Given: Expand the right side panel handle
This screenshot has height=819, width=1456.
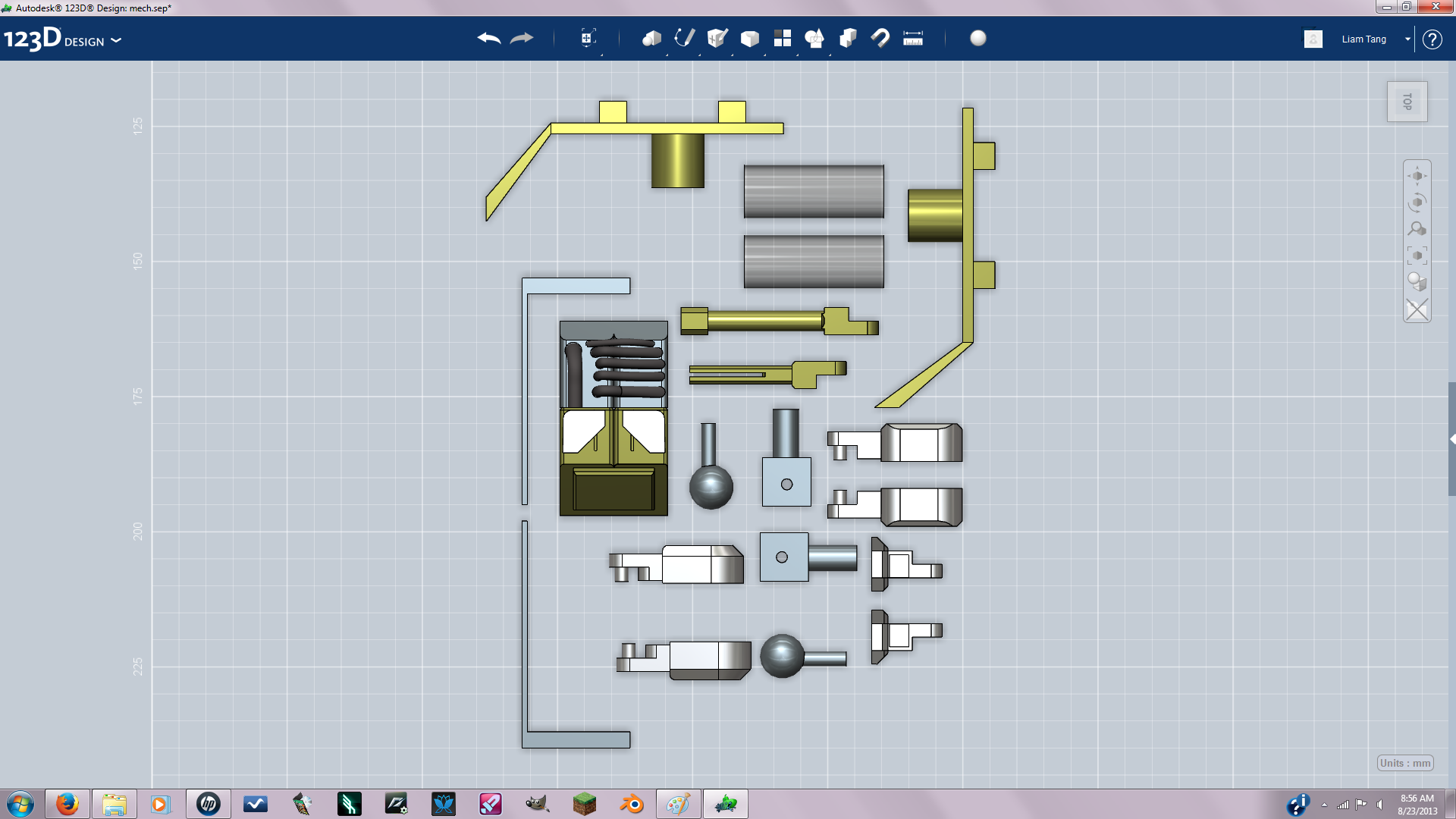Looking at the screenshot, I should click(x=1451, y=439).
